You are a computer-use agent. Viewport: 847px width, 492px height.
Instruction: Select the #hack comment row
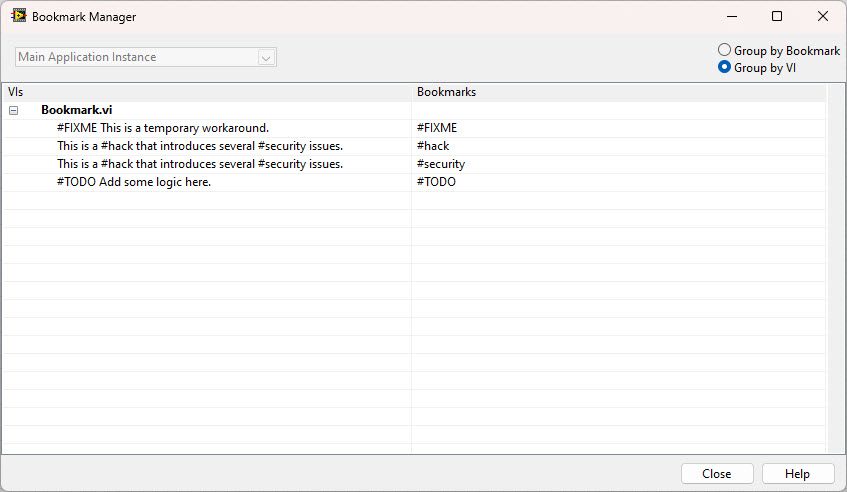[x=200, y=146]
